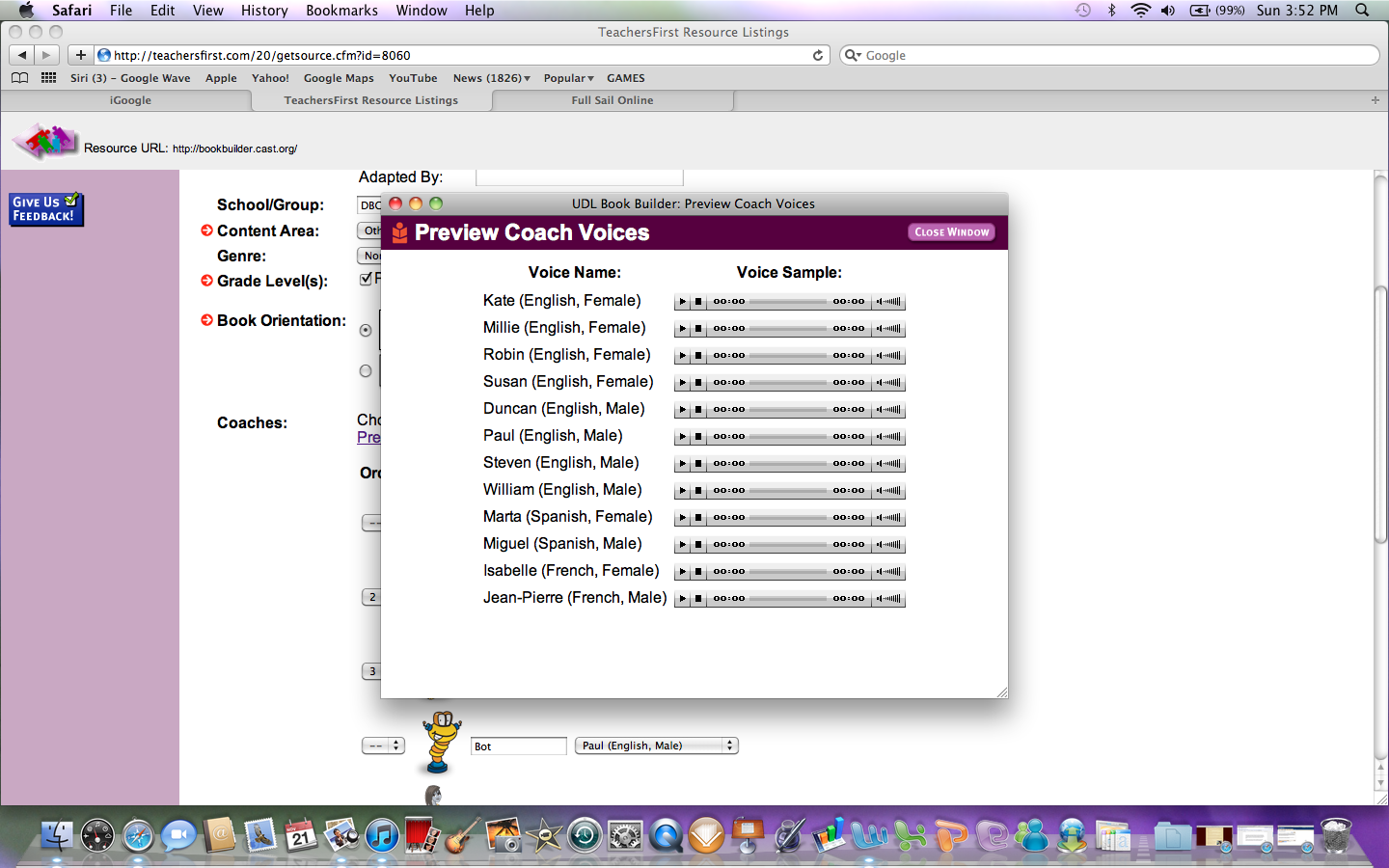Open the GAMES bookmark
This screenshot has width=1389, height=868.
[626, 78]
